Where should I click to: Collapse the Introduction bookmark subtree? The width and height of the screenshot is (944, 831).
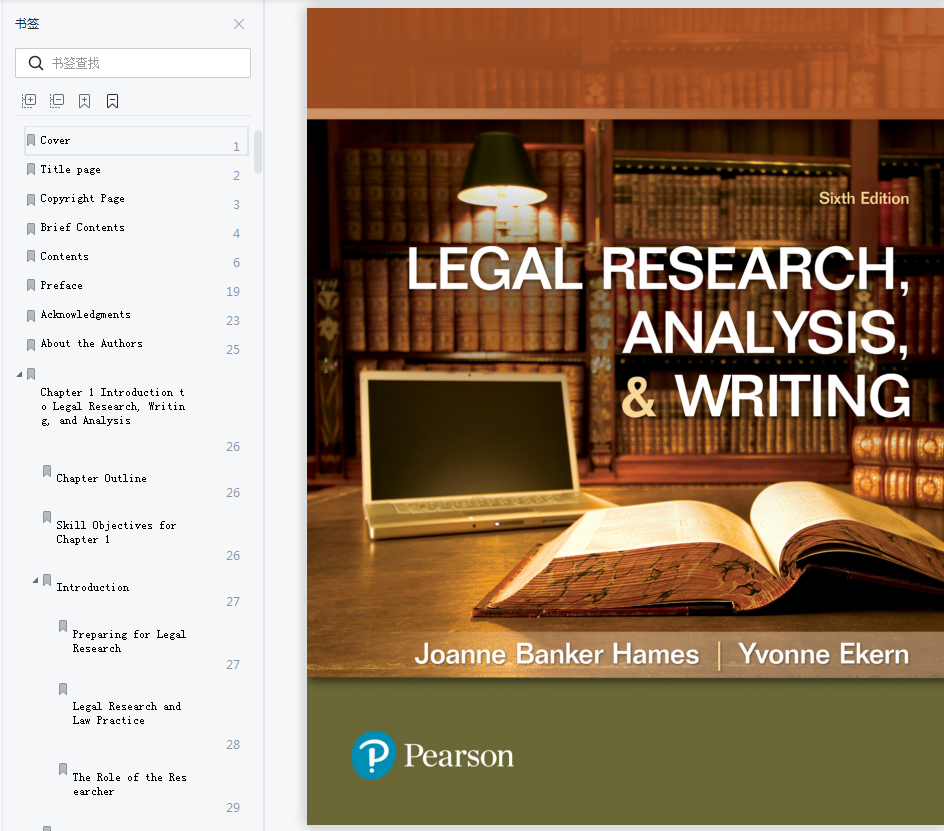[x=36, y=580]
